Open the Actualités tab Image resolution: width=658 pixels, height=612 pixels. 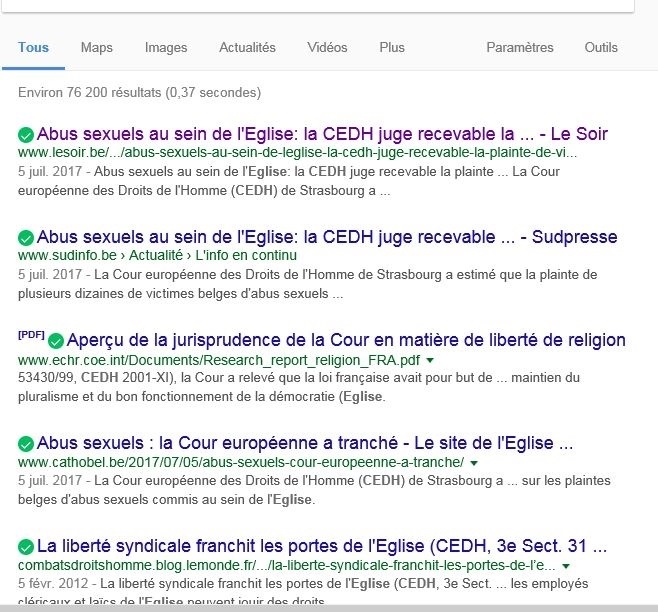(247, 47)
